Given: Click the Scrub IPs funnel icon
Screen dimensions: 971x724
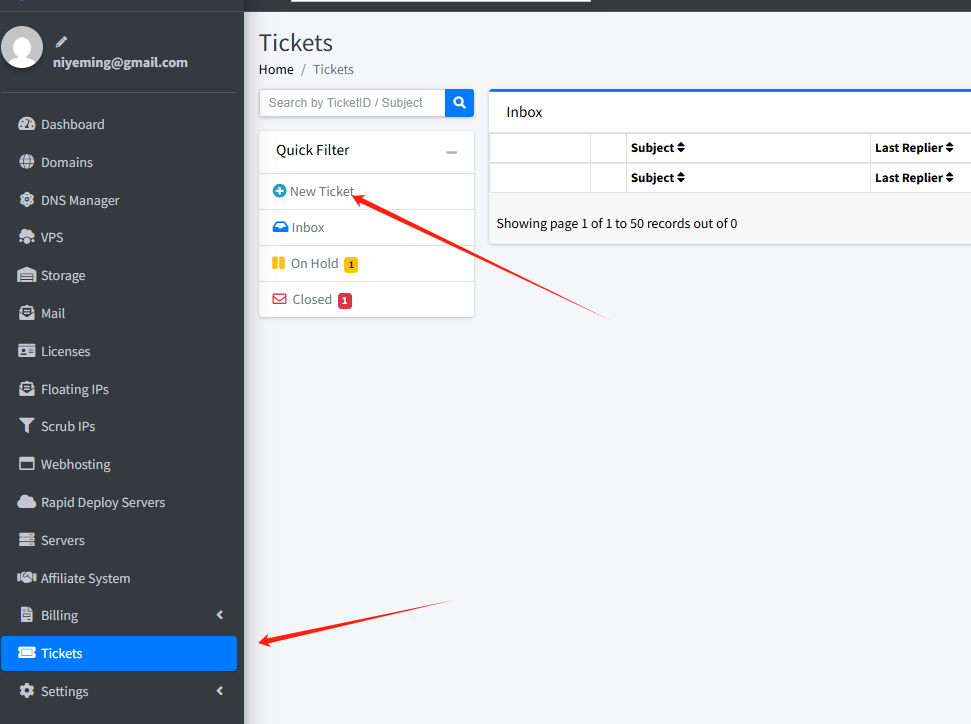Looking at the screenshot, I should [27, 426].
